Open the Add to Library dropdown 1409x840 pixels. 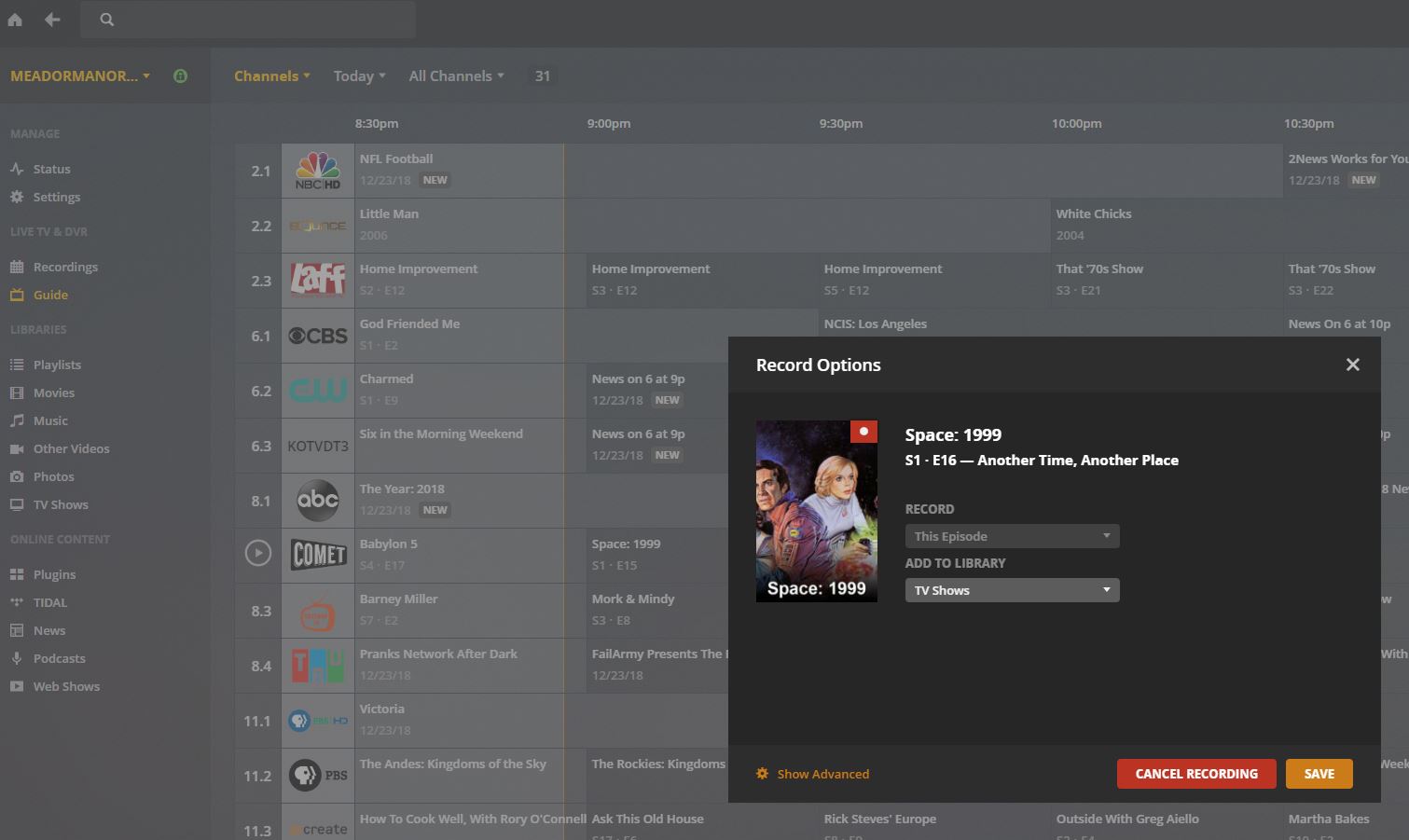1012,590
